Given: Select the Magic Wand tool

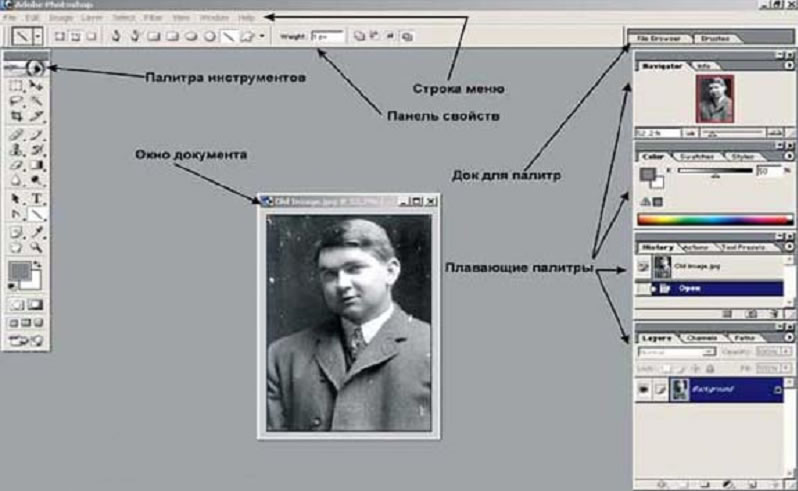Looking at the screenshot, I should coord(36,101).
